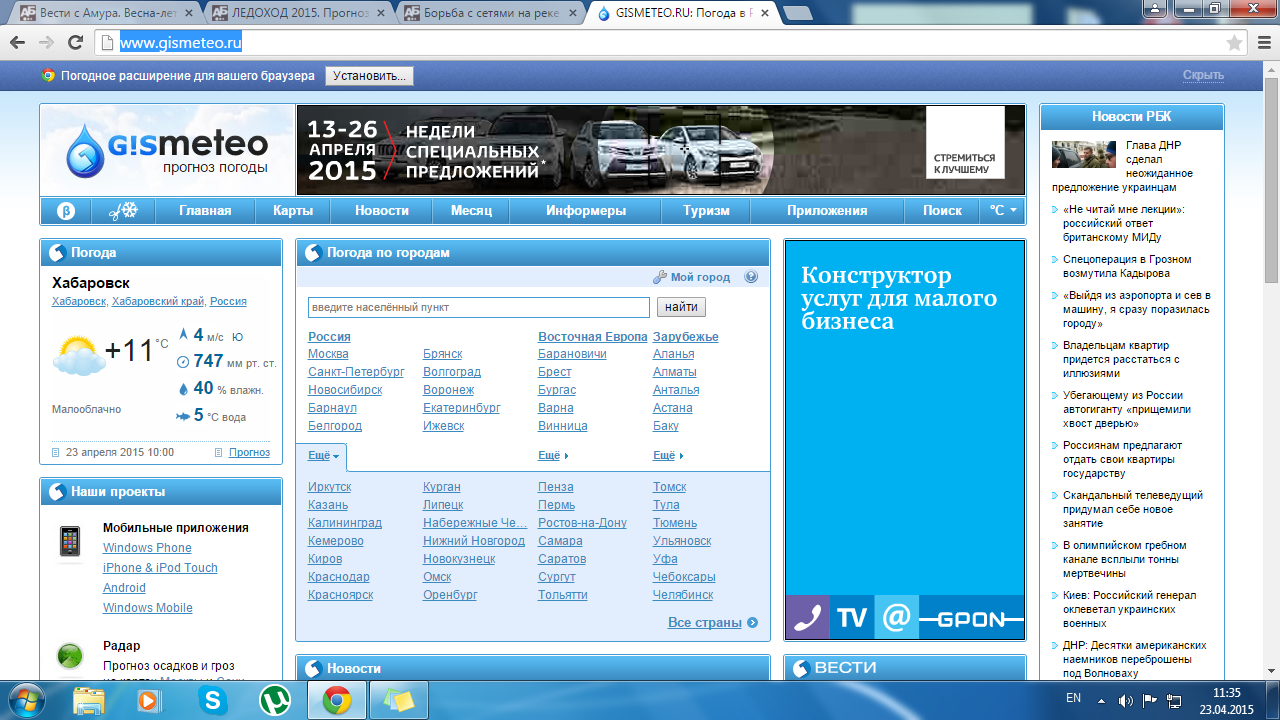Click the phone icon in the ad banner
Image resolution: width=1280 pixels, height=720 pixels.
[806, 618]
